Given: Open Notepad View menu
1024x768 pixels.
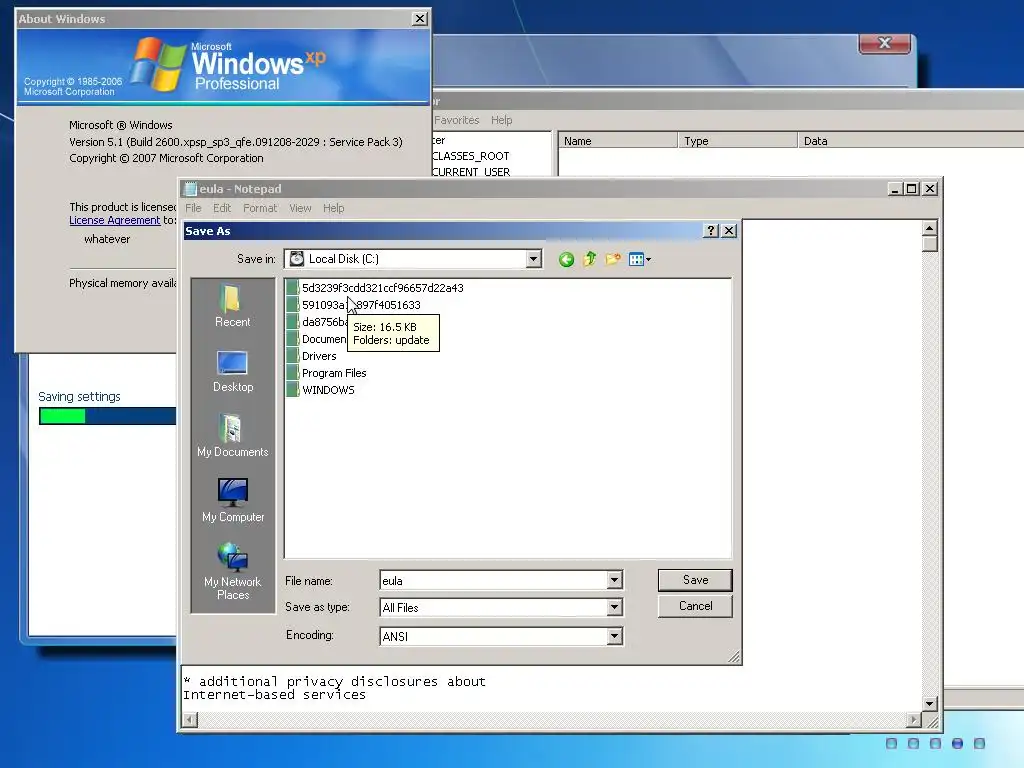Looking at the screenshot, I should coord(300,208).
